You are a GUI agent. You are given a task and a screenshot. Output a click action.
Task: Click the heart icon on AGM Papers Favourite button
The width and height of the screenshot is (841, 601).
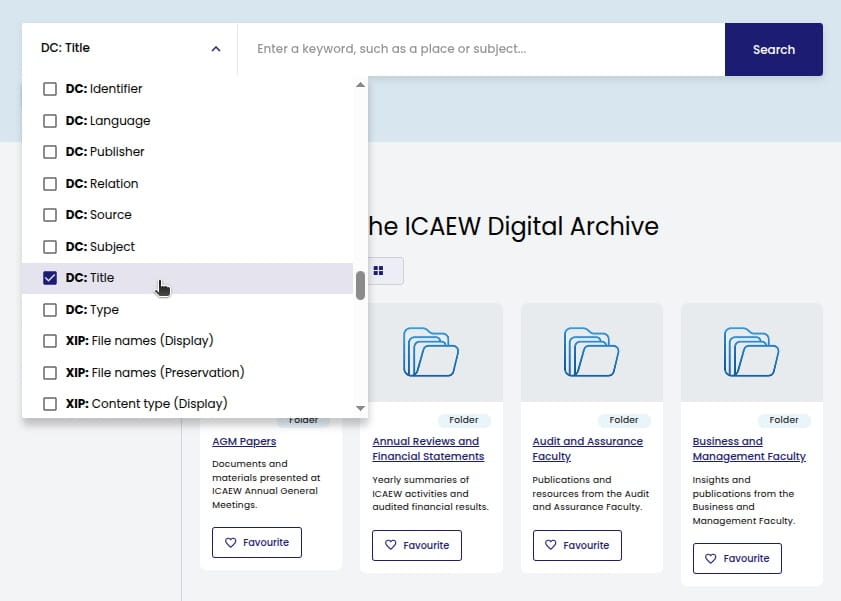coord(229,542)
